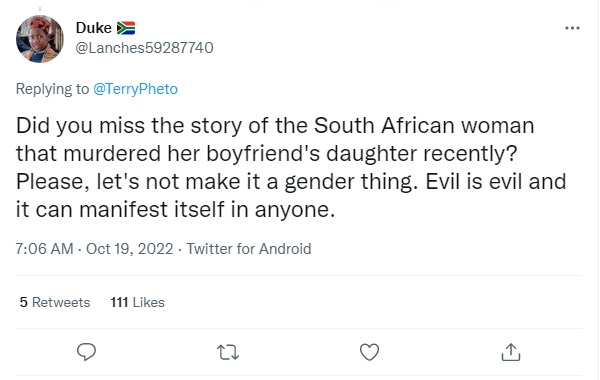
Task: Open profile via the Duke display name
Action: pos(94,28)
